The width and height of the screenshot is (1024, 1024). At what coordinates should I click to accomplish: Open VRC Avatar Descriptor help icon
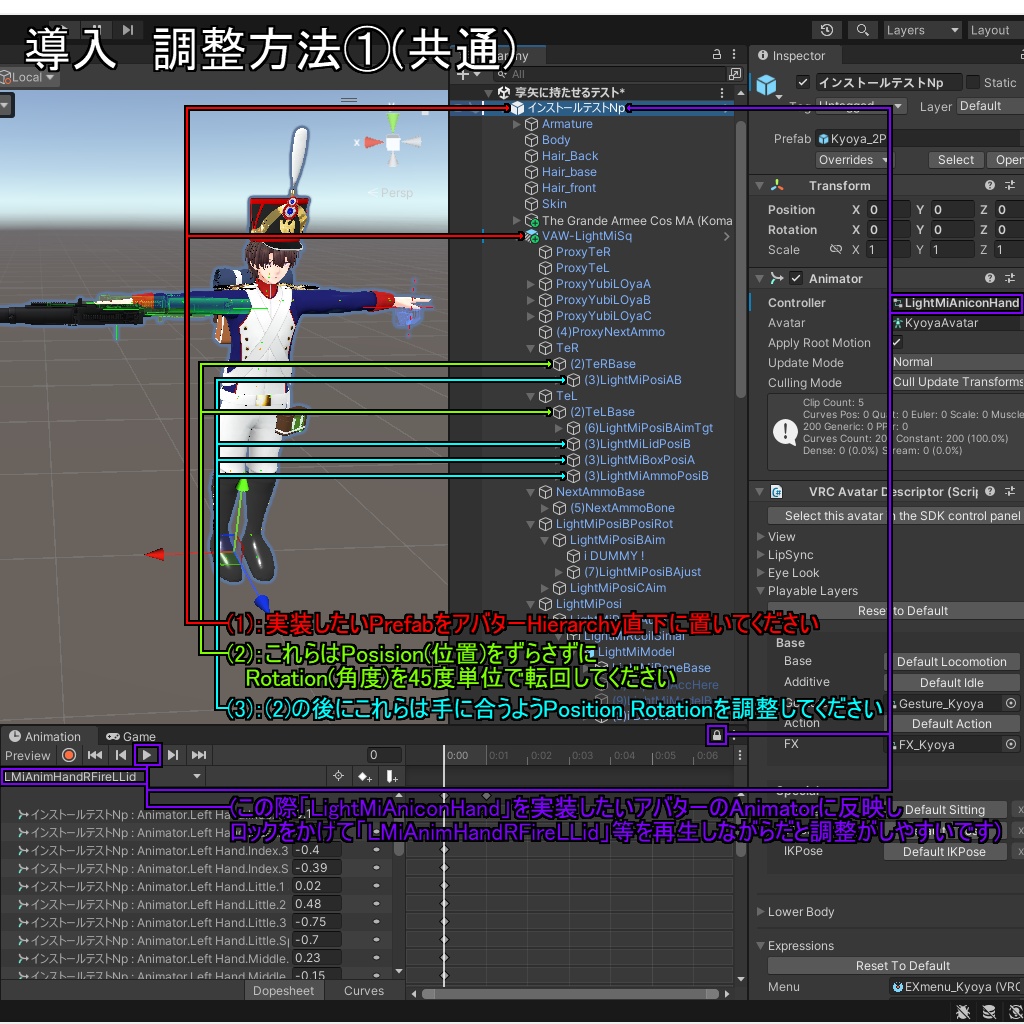(x=990, y=491)
